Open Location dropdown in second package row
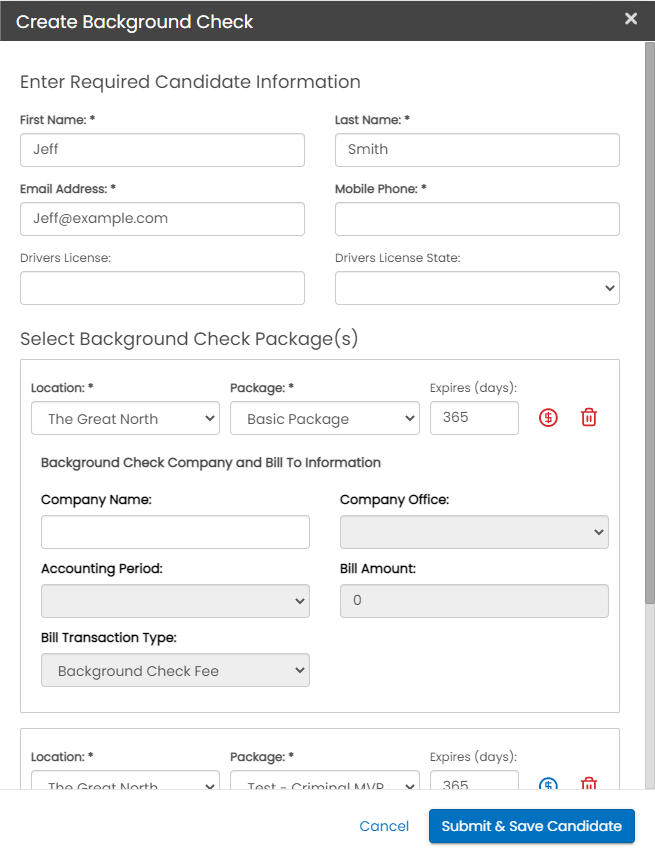This screenshot has width=655, height=860. click(x=125, y=781)
